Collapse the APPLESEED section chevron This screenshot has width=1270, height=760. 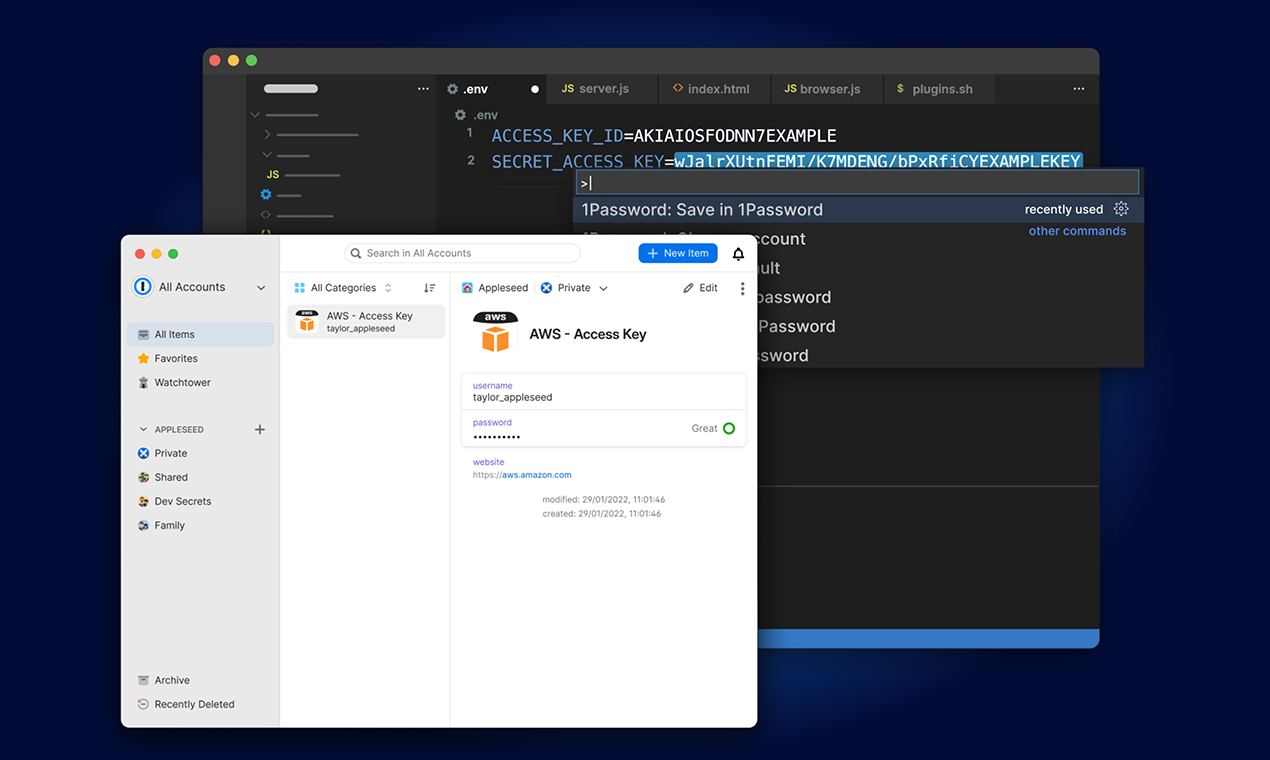(x=143, y=429)
